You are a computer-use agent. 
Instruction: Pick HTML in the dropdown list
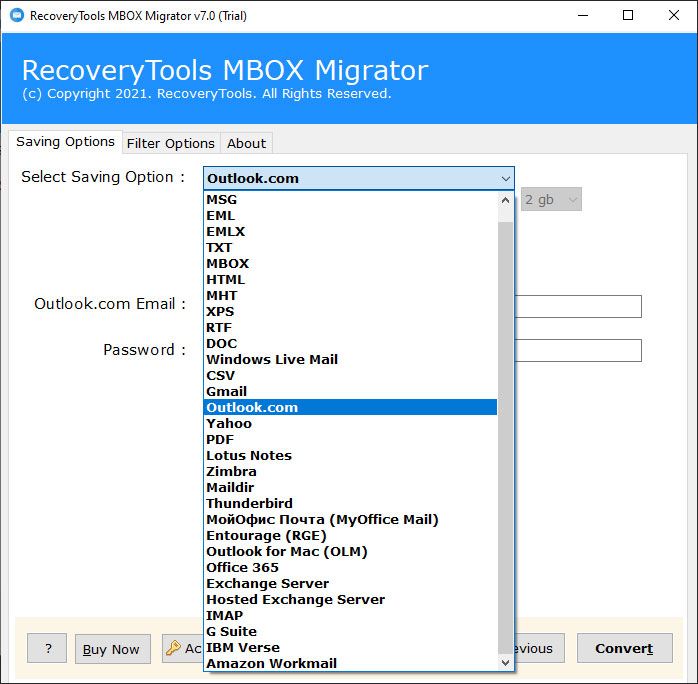point(350,279)
